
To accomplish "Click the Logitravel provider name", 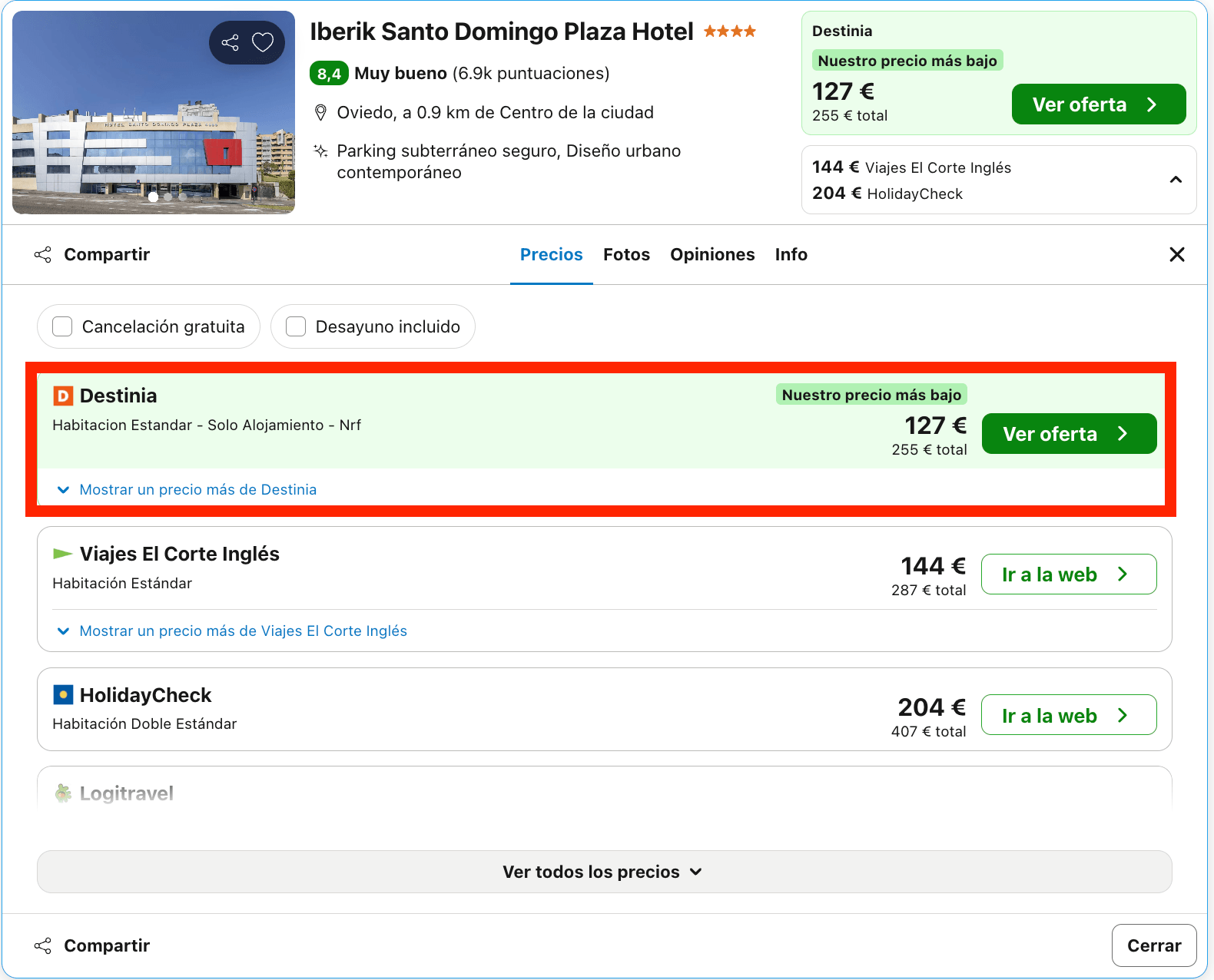I will coord(127,793).
